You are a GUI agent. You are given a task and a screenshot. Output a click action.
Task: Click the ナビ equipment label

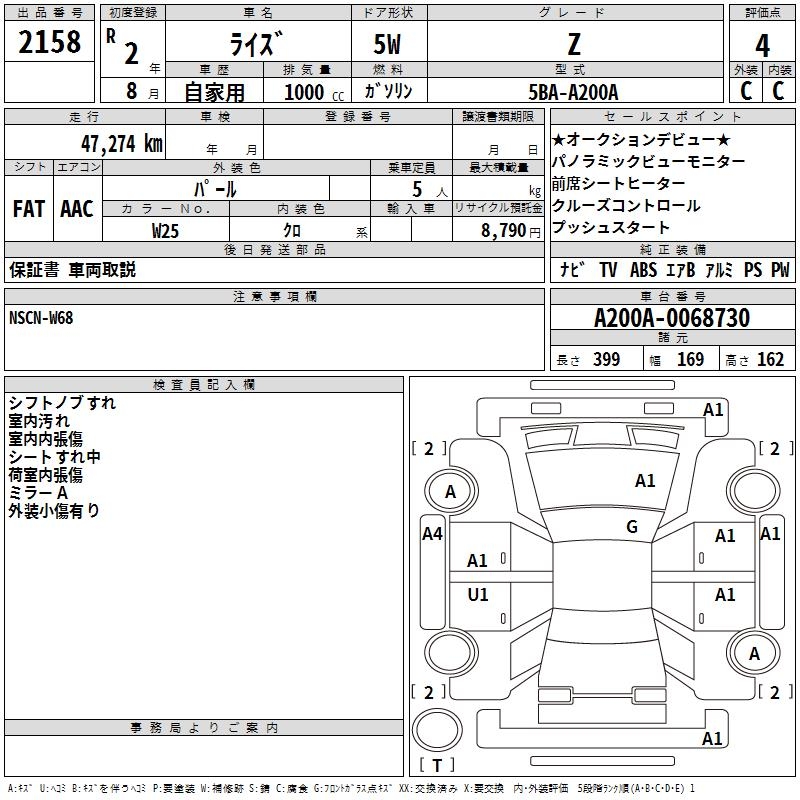tap(572, 269)
